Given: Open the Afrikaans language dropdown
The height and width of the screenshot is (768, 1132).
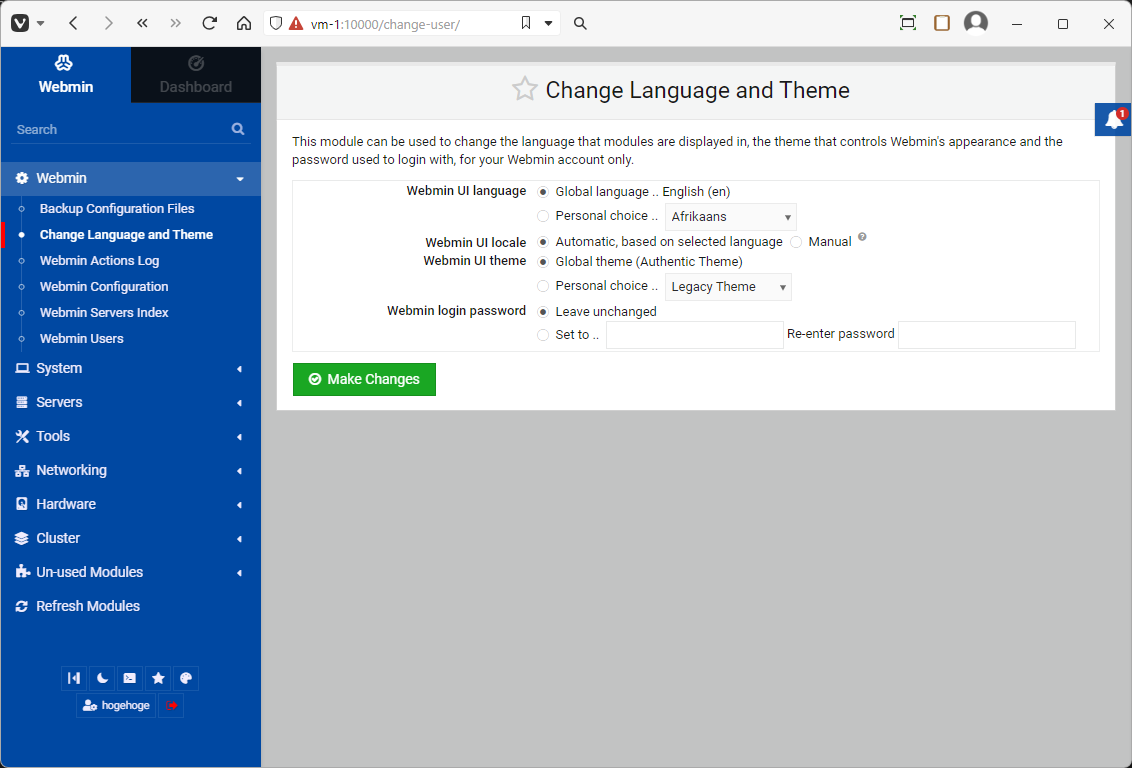Looking at the screenshot, I should [731, 217].
